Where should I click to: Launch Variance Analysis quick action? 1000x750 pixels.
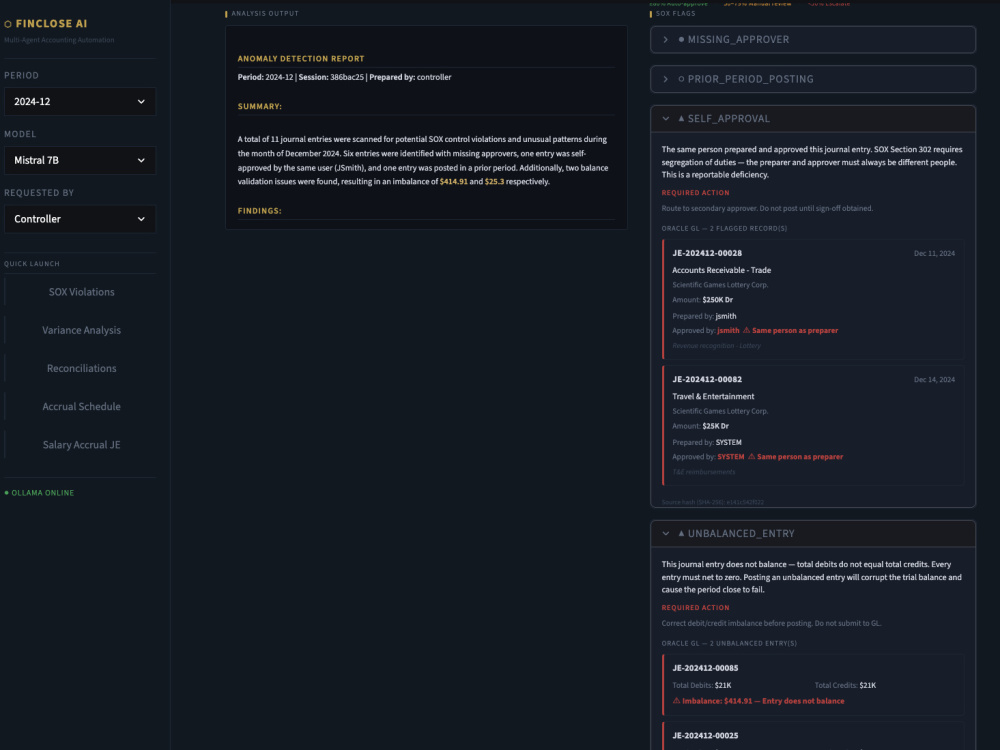(x=81, y=330)
